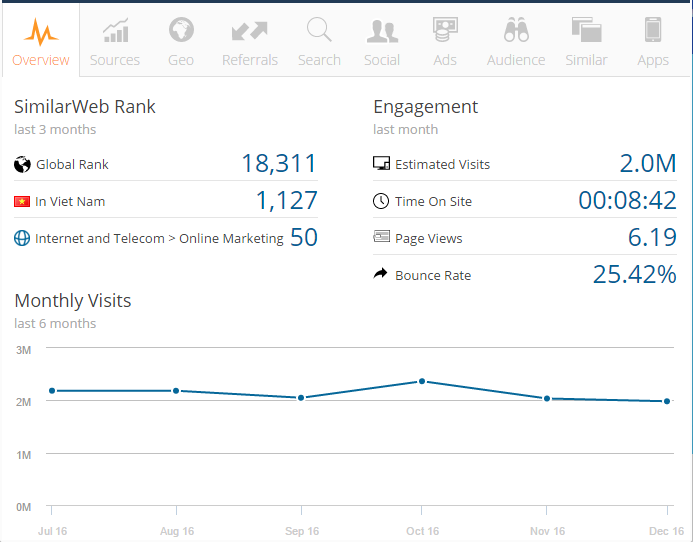
Task: Click the Similar windows icon
Action: click(586, 30)
